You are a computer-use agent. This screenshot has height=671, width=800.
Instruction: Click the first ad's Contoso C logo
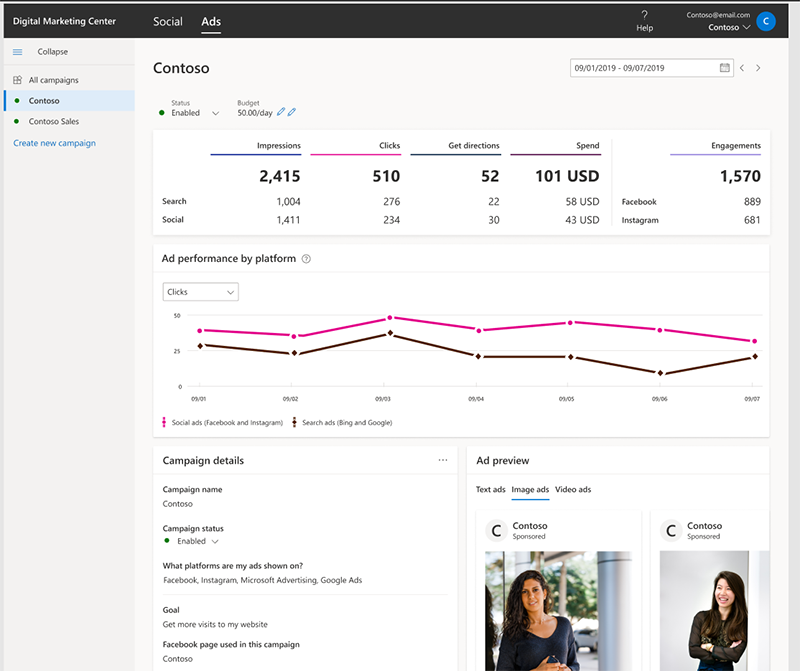[x=496, y=531]
